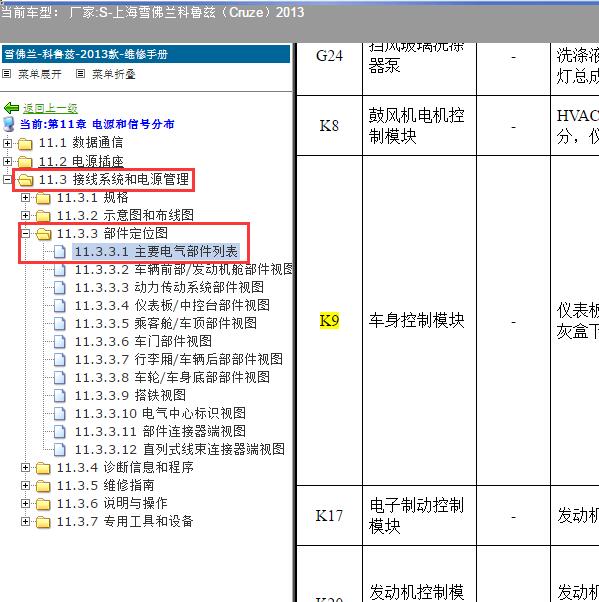The width and height of the screenshot is (599, 602).
Task: Expand the 11.3.5 维修指南 node
Action: click(25, 485)
